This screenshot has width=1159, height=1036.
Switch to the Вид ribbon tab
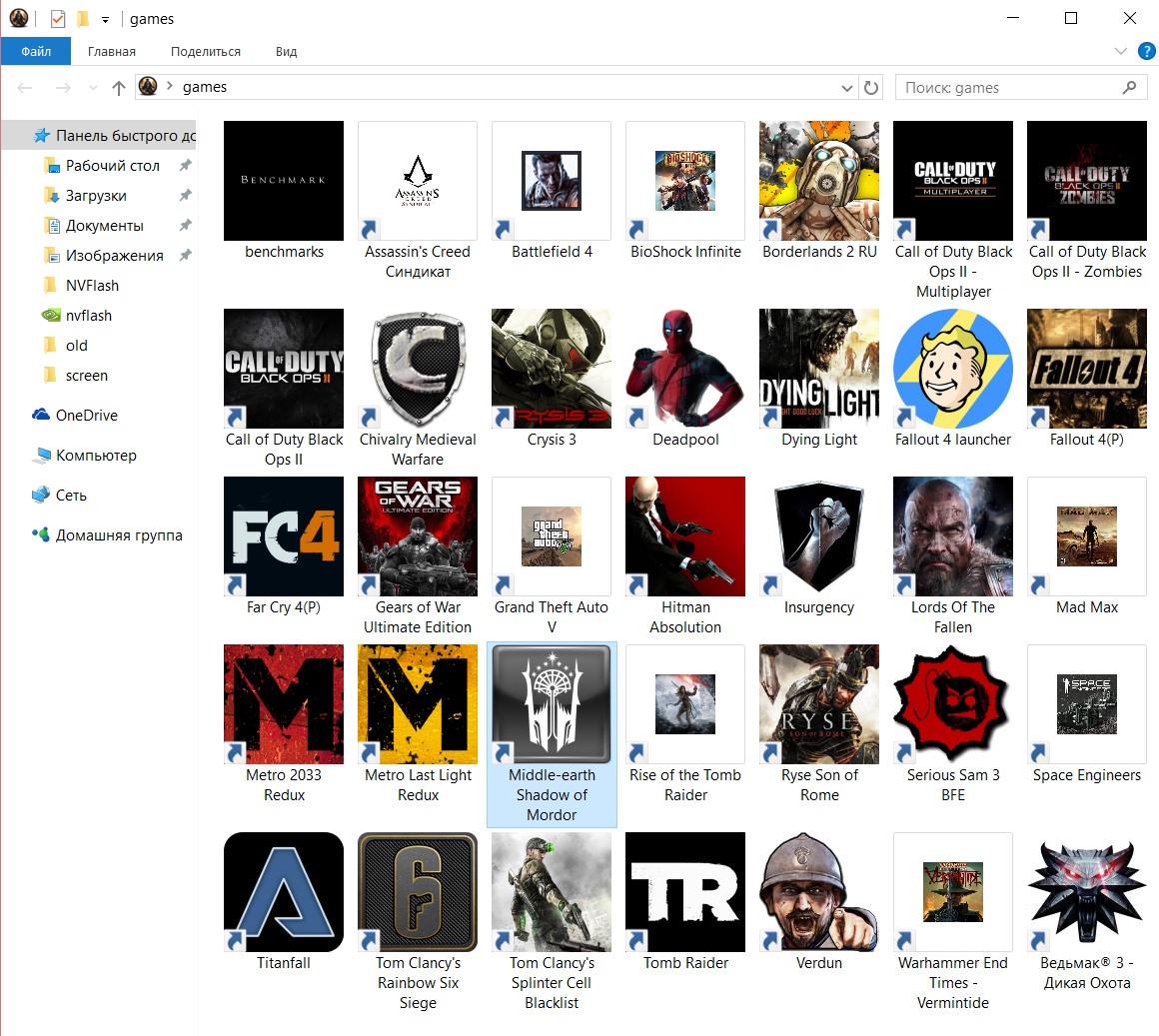click(x=286, y=51)
